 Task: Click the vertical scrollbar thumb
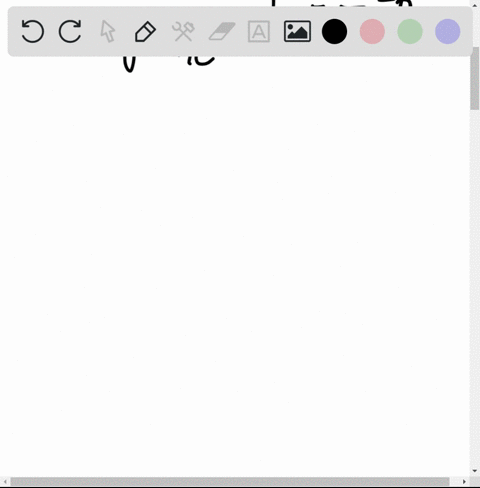[x=475, y=78]
